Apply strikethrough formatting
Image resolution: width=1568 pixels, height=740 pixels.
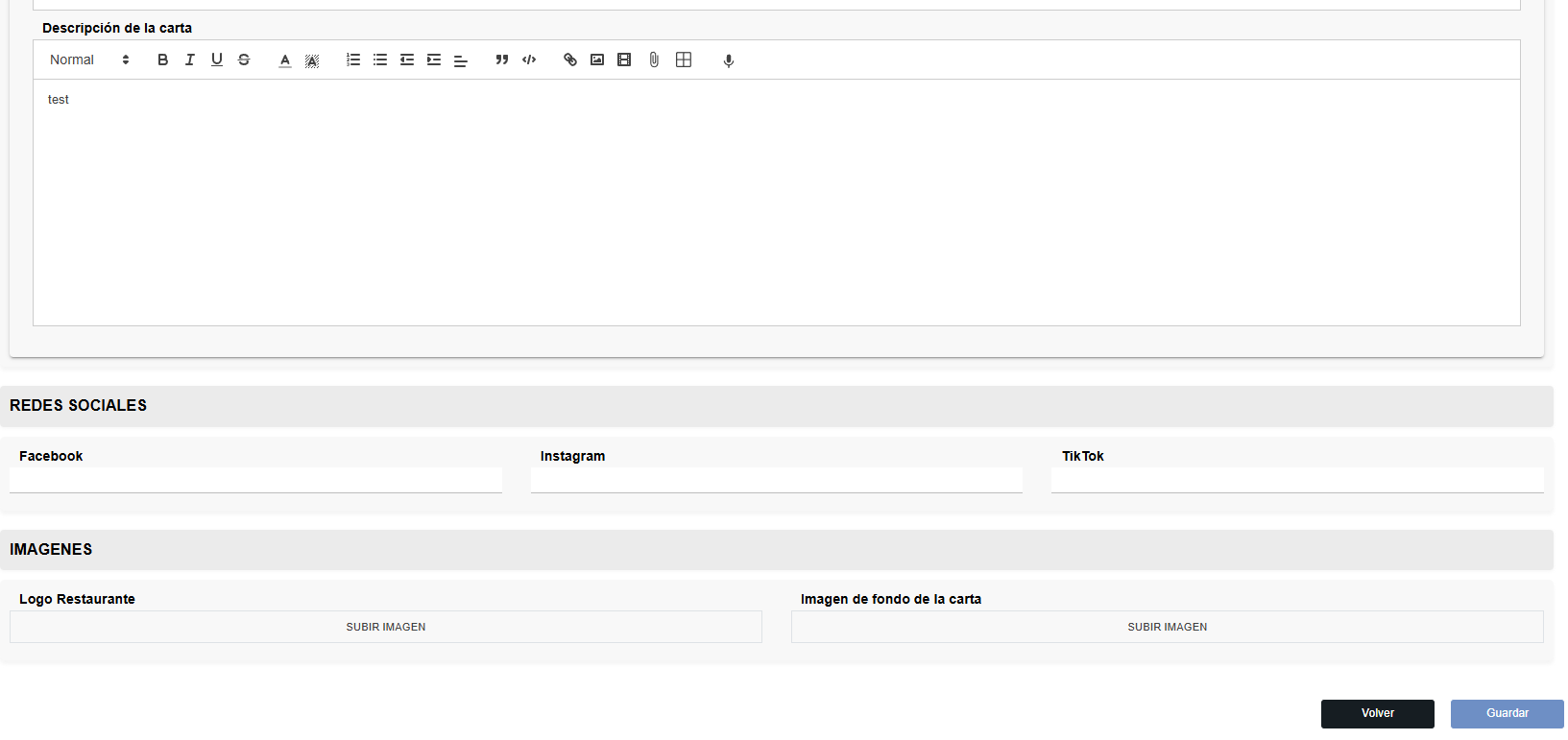[x=244, y=60]
